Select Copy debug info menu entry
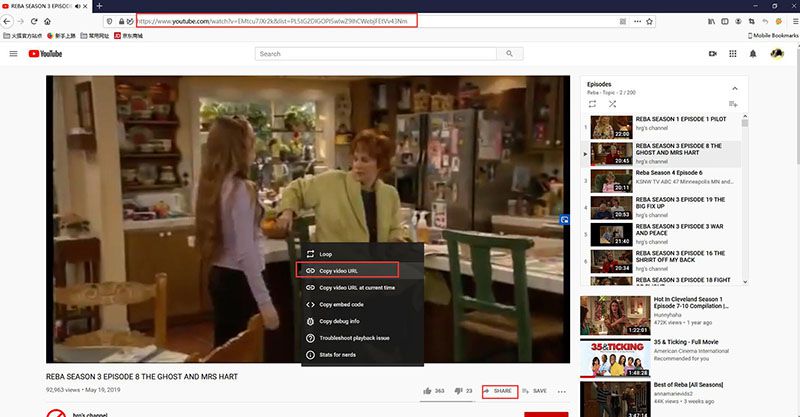 tap(362, 321)
